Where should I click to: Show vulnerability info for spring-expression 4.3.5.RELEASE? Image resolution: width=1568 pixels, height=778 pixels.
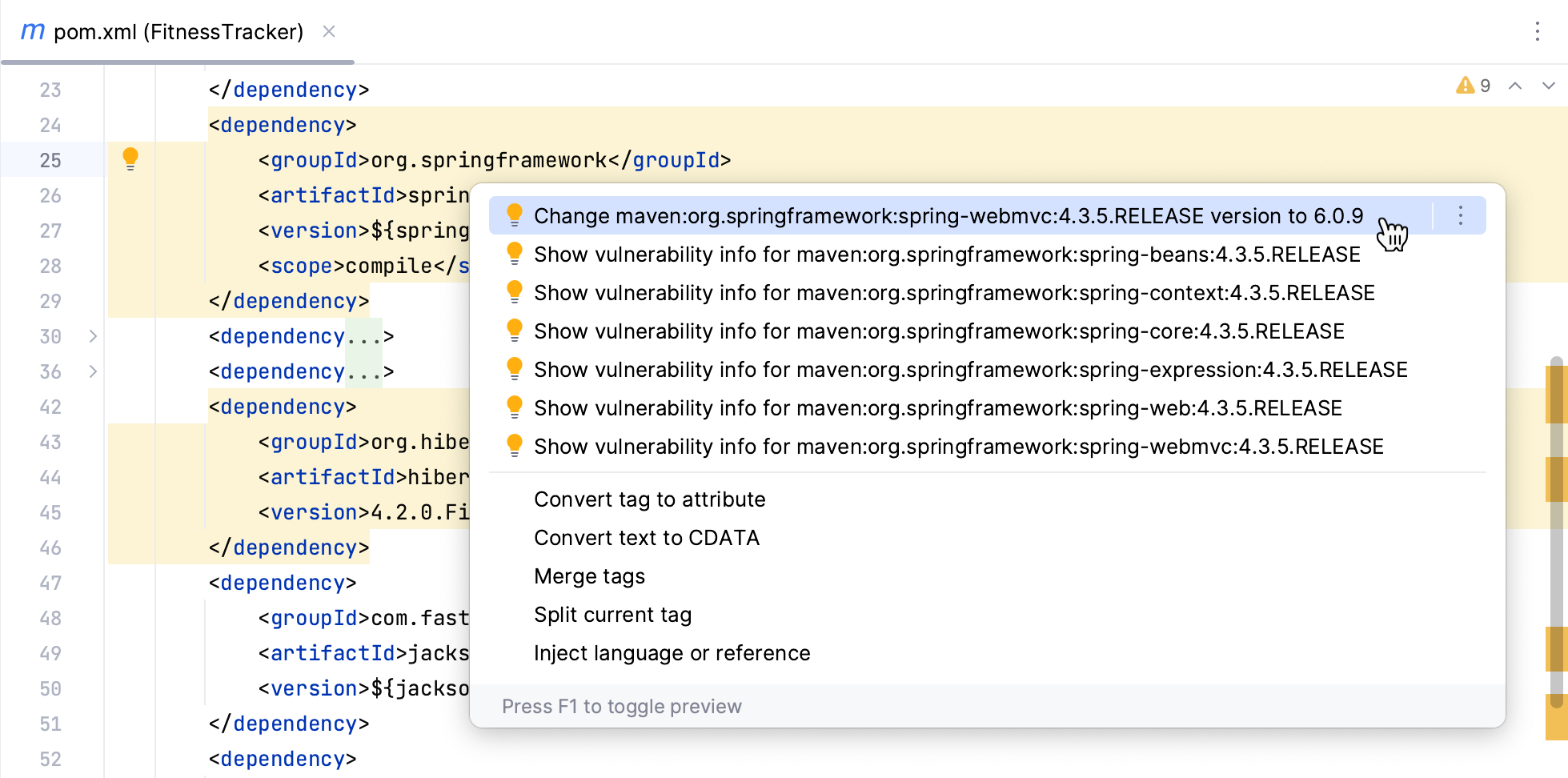(x=970, y=370)
